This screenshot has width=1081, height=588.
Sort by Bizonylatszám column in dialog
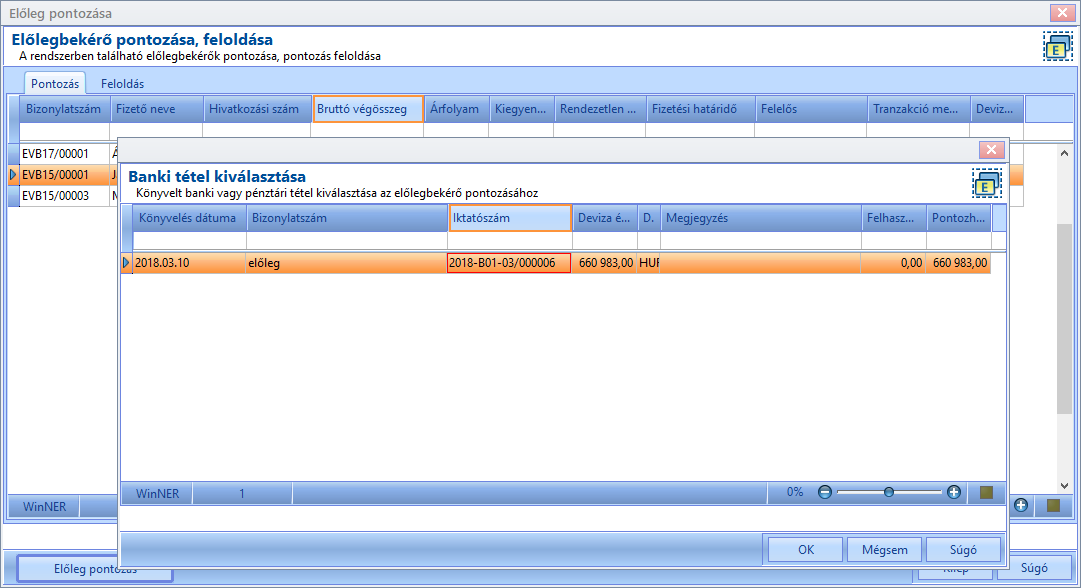click(347, 218)
